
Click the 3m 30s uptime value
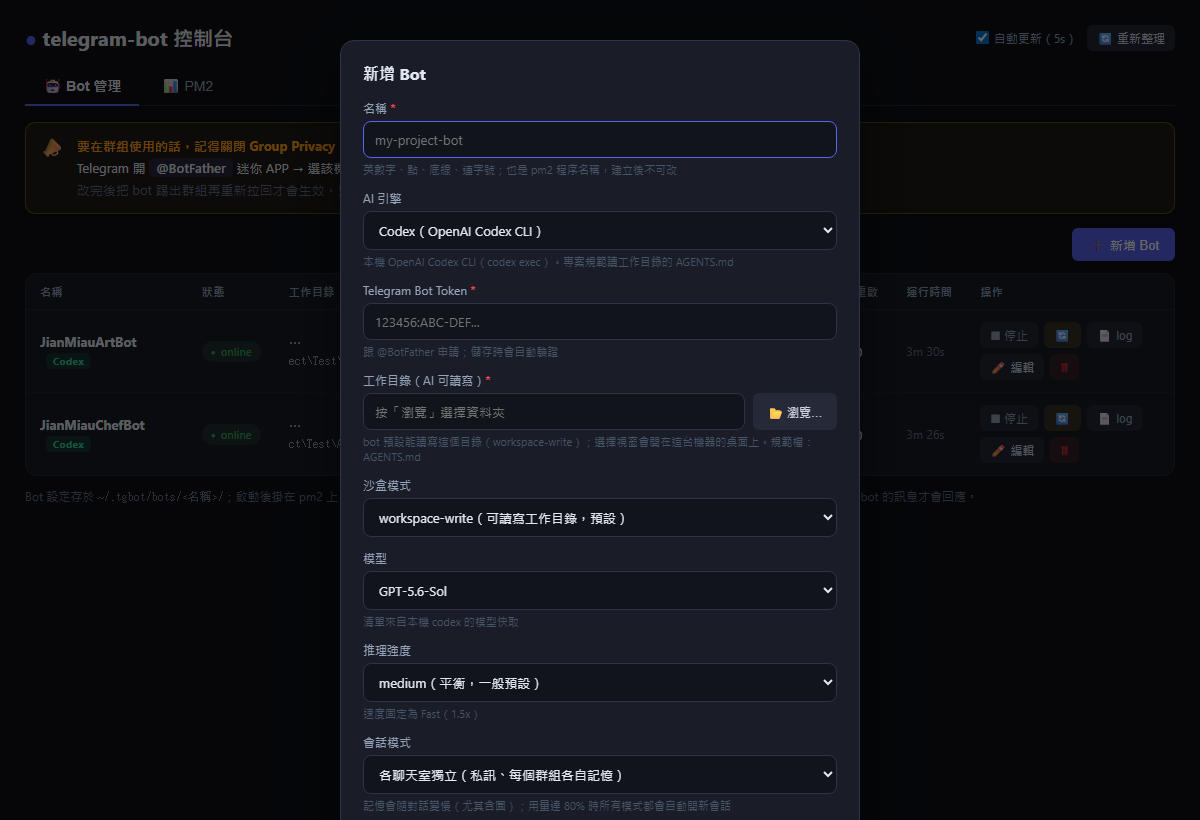pos(925,352)
